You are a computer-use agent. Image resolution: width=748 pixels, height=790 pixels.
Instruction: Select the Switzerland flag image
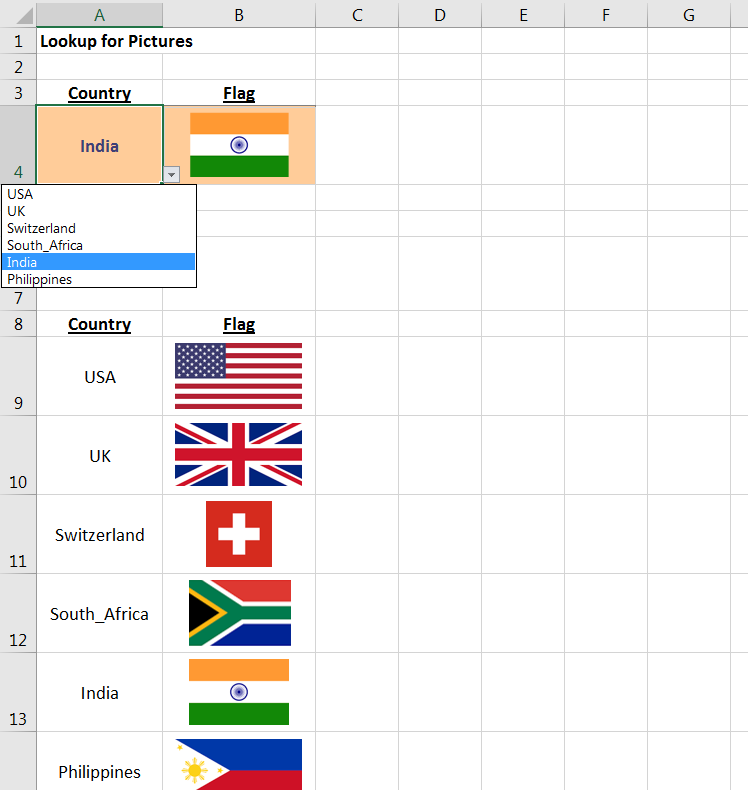(239, 534)
